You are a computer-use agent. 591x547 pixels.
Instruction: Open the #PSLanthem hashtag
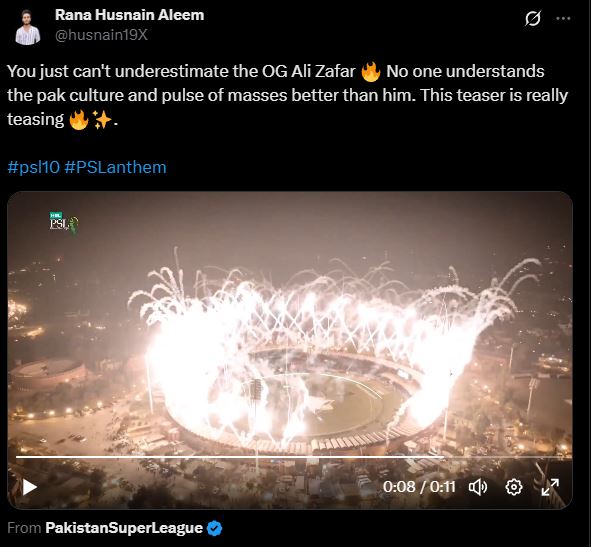tap(115, 167)
